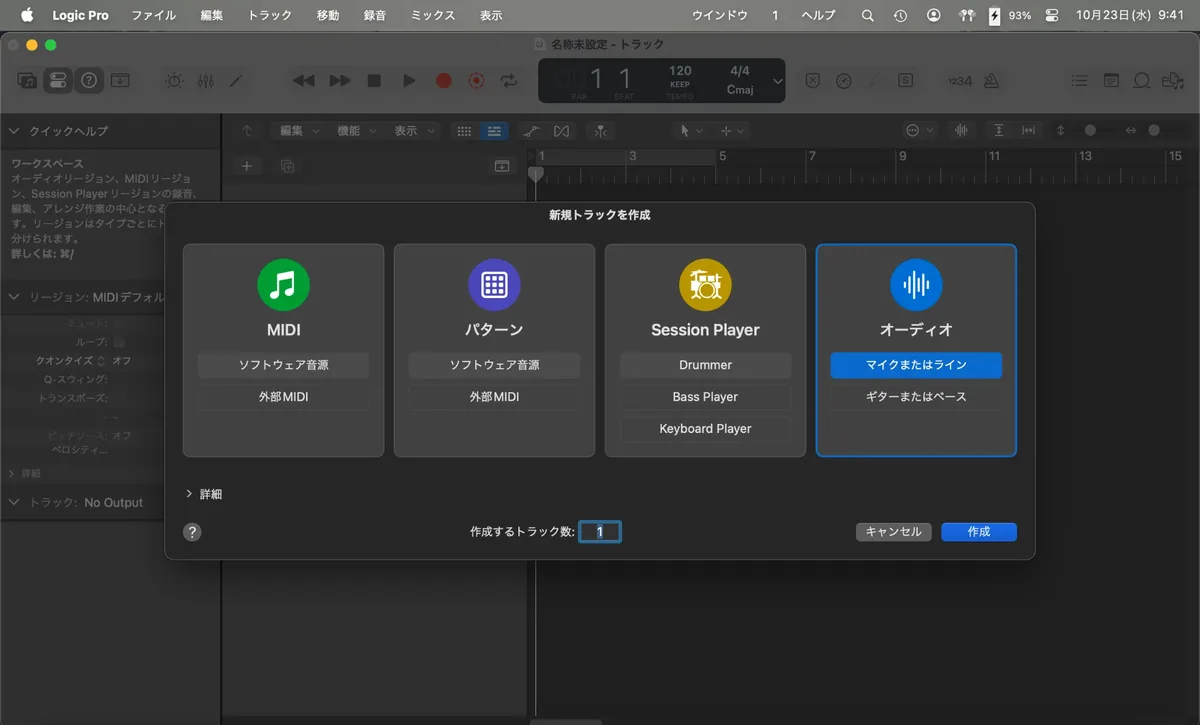Click the yellow Session Player drum icon

pyautogui.click(x=705, y=285)
